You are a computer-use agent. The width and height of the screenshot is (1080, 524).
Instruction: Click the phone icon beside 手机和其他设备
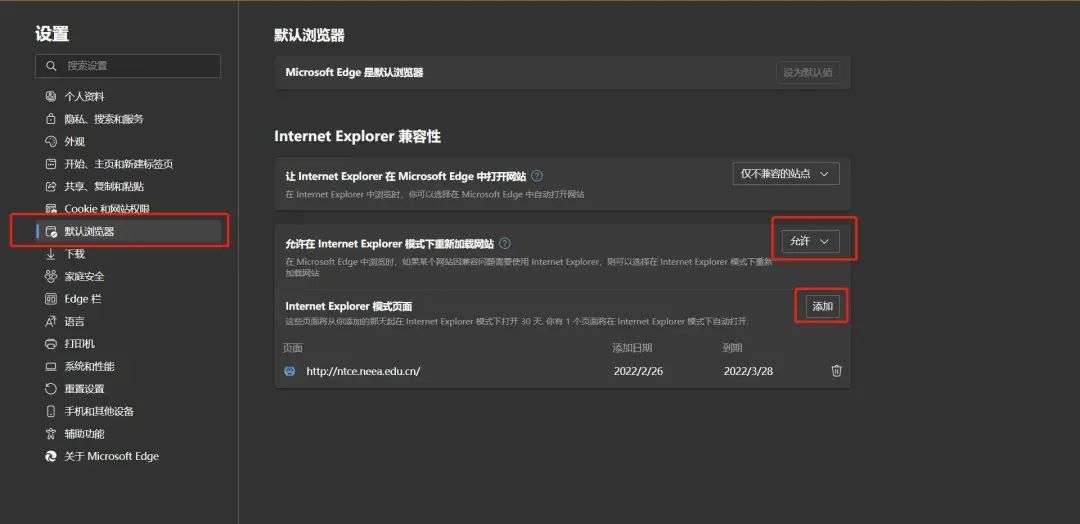click(50, 411)
